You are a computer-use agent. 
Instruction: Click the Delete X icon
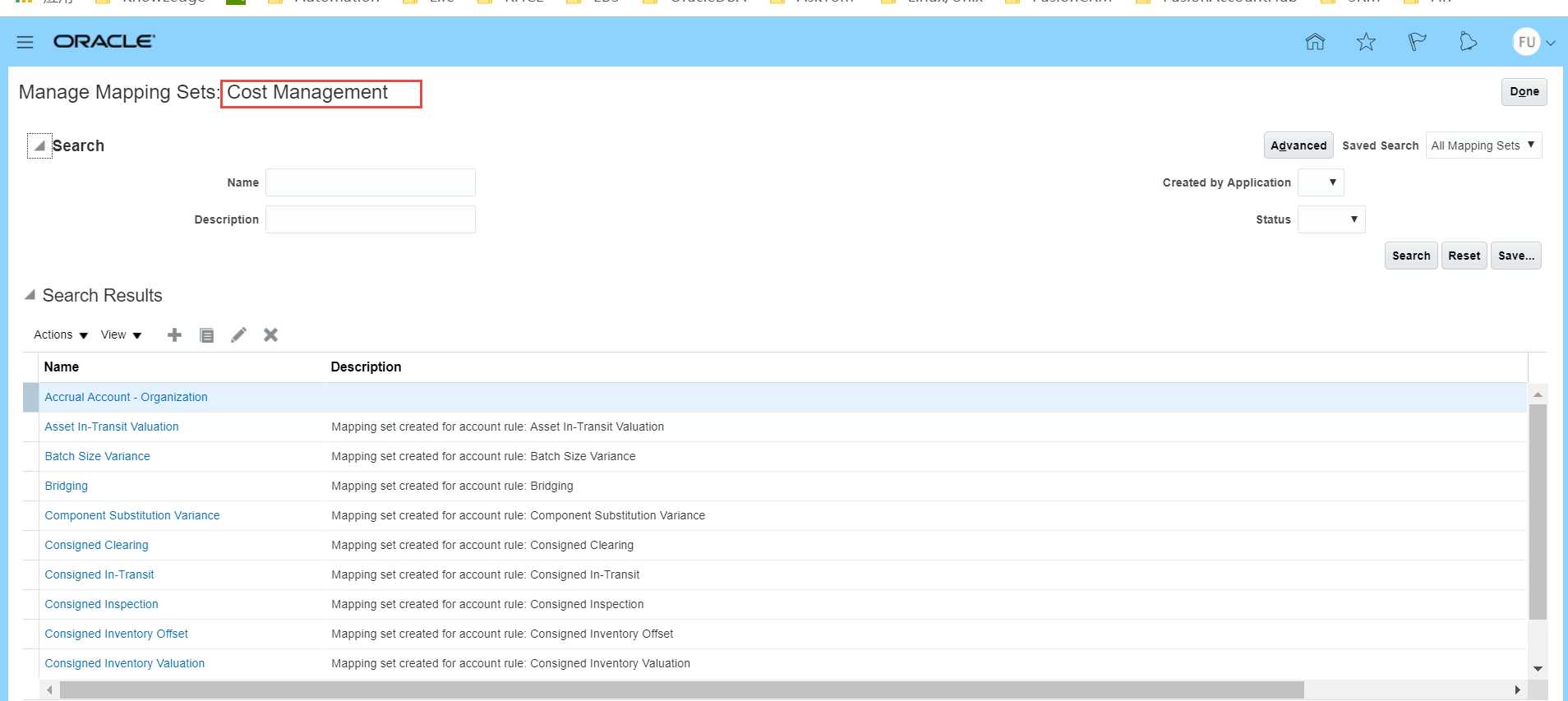270,334
